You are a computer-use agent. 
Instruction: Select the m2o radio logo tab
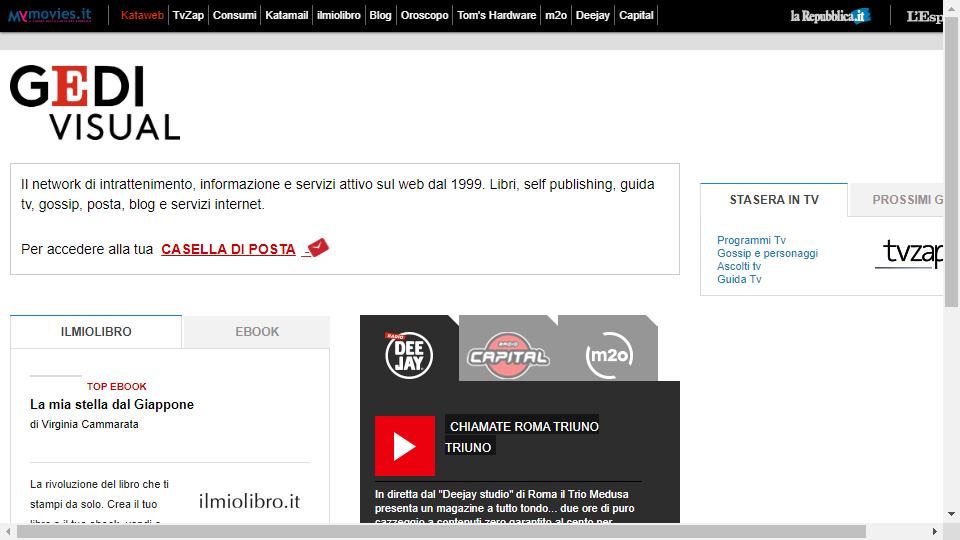point(609,355)
